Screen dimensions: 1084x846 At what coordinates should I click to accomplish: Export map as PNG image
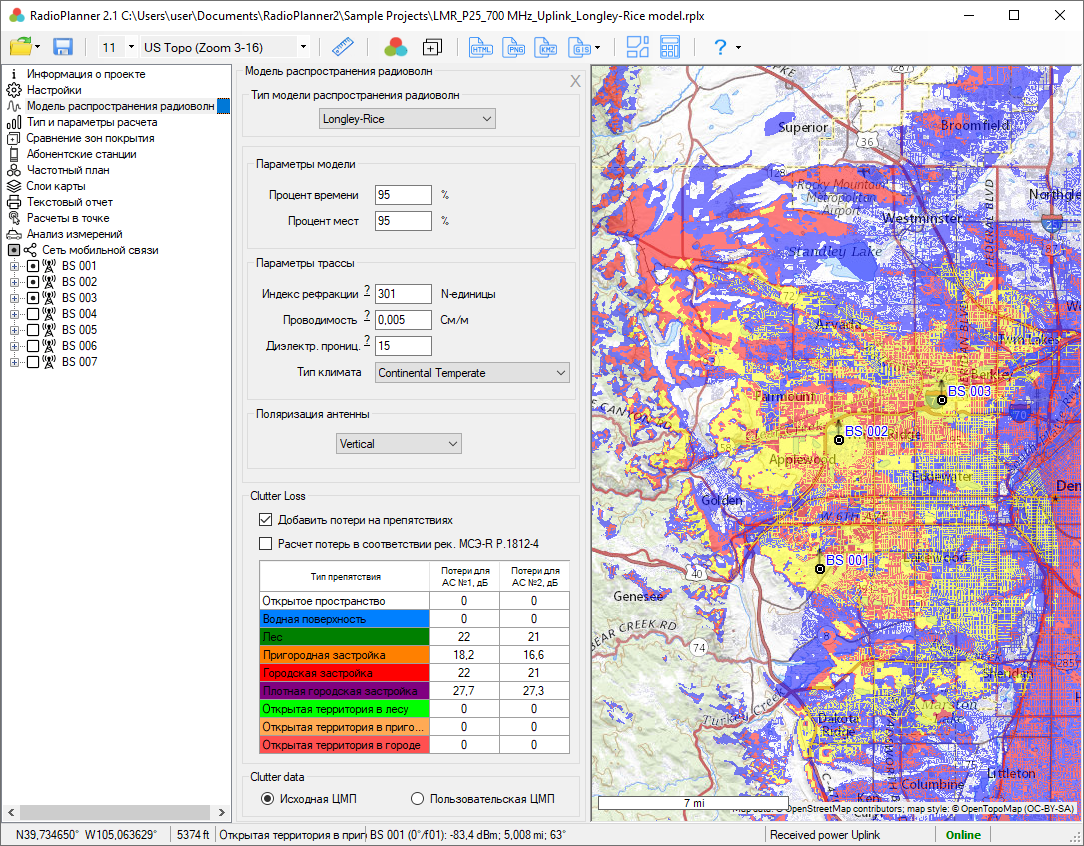pos(514,47)
